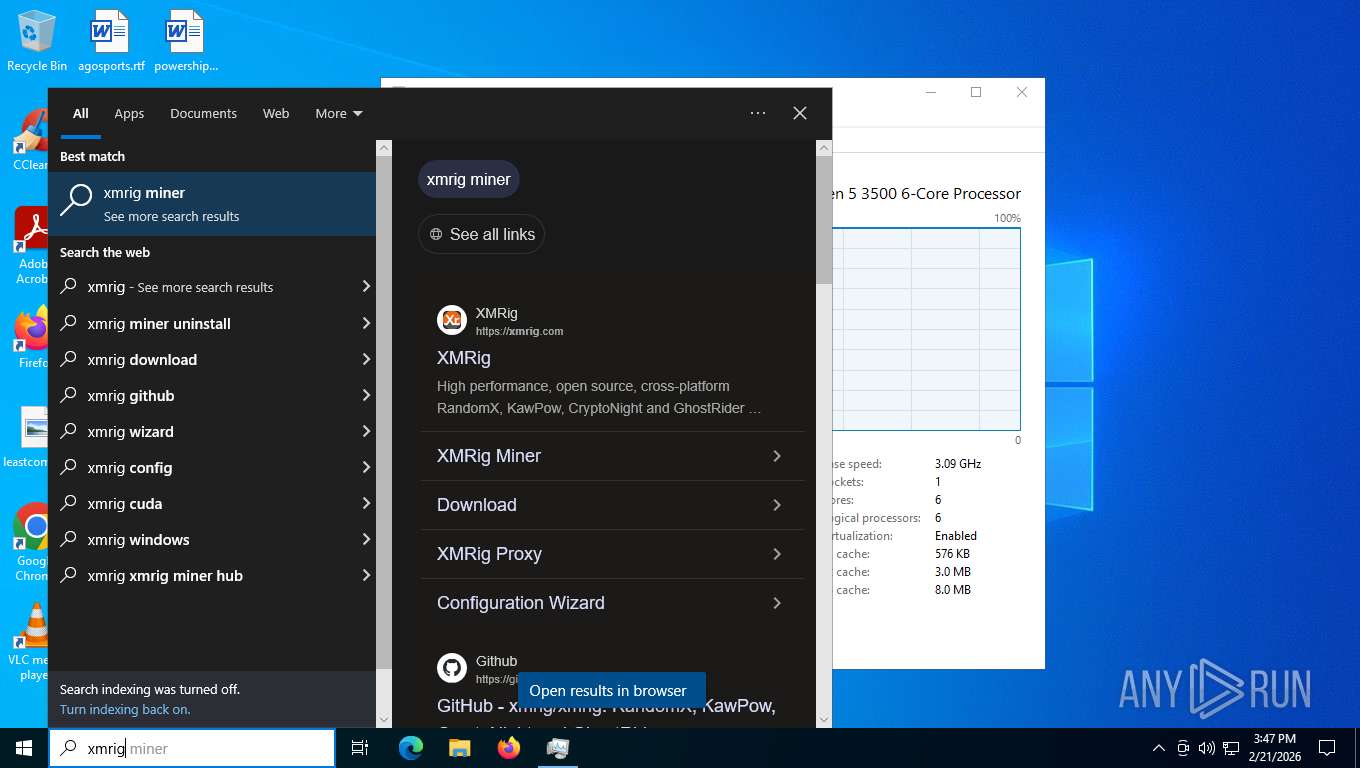Image resolution: width=1360 pixels, height=768 pixels.
Task: Open the powership Word document icon
Action: pyautogui.click(x=186, y=41)
